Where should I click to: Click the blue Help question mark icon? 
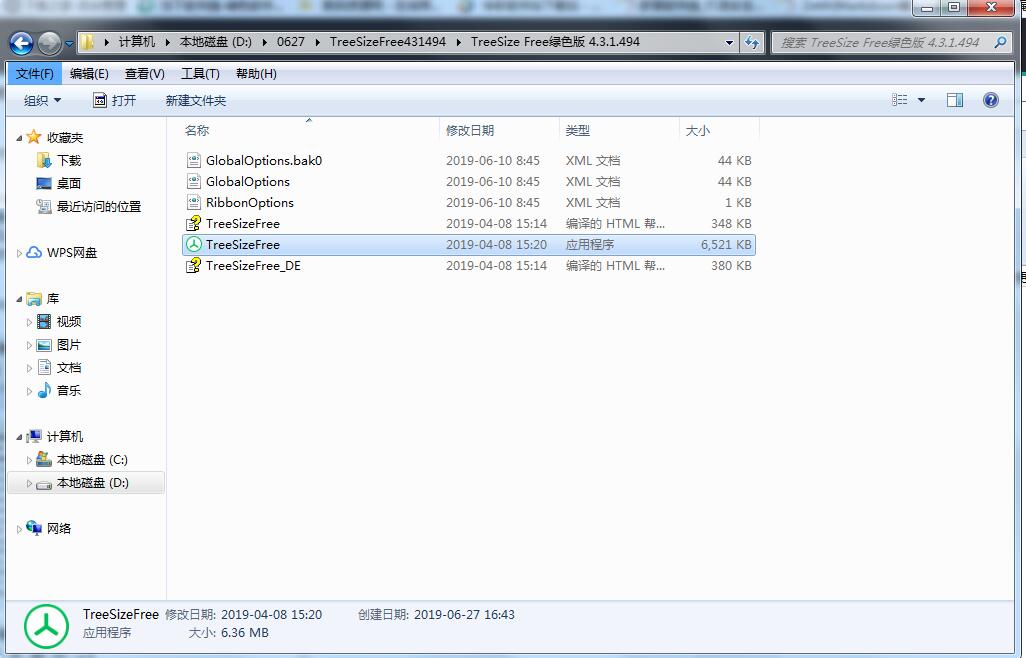coord(991,100)
